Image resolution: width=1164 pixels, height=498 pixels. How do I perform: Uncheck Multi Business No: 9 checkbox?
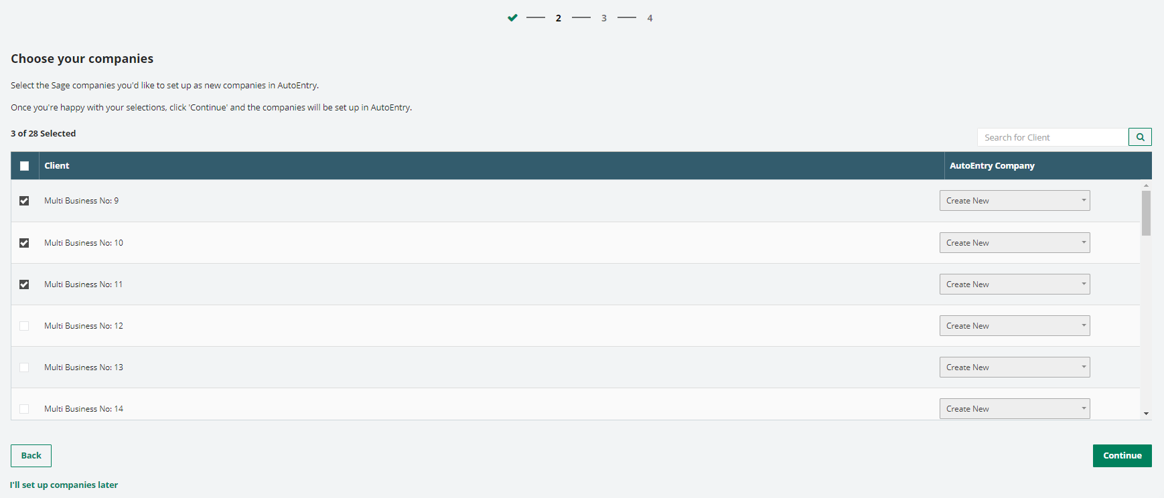[x=25, y=201]
